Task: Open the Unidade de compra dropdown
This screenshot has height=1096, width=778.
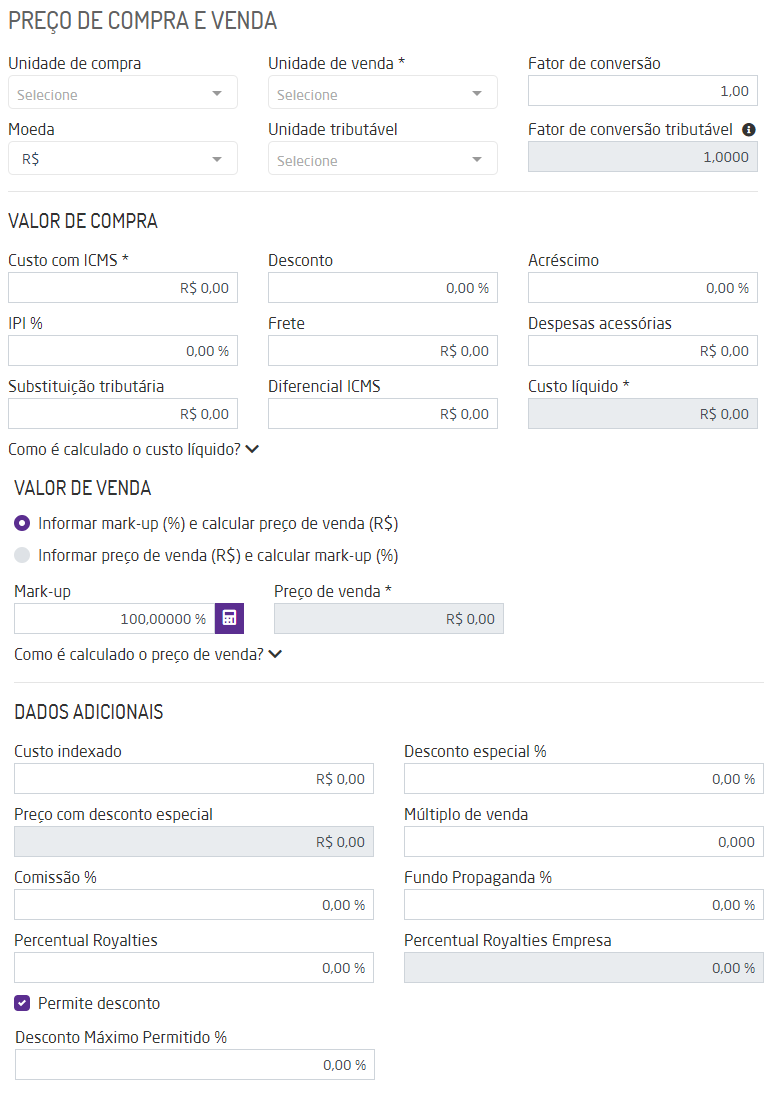Action: click(123, 93)
